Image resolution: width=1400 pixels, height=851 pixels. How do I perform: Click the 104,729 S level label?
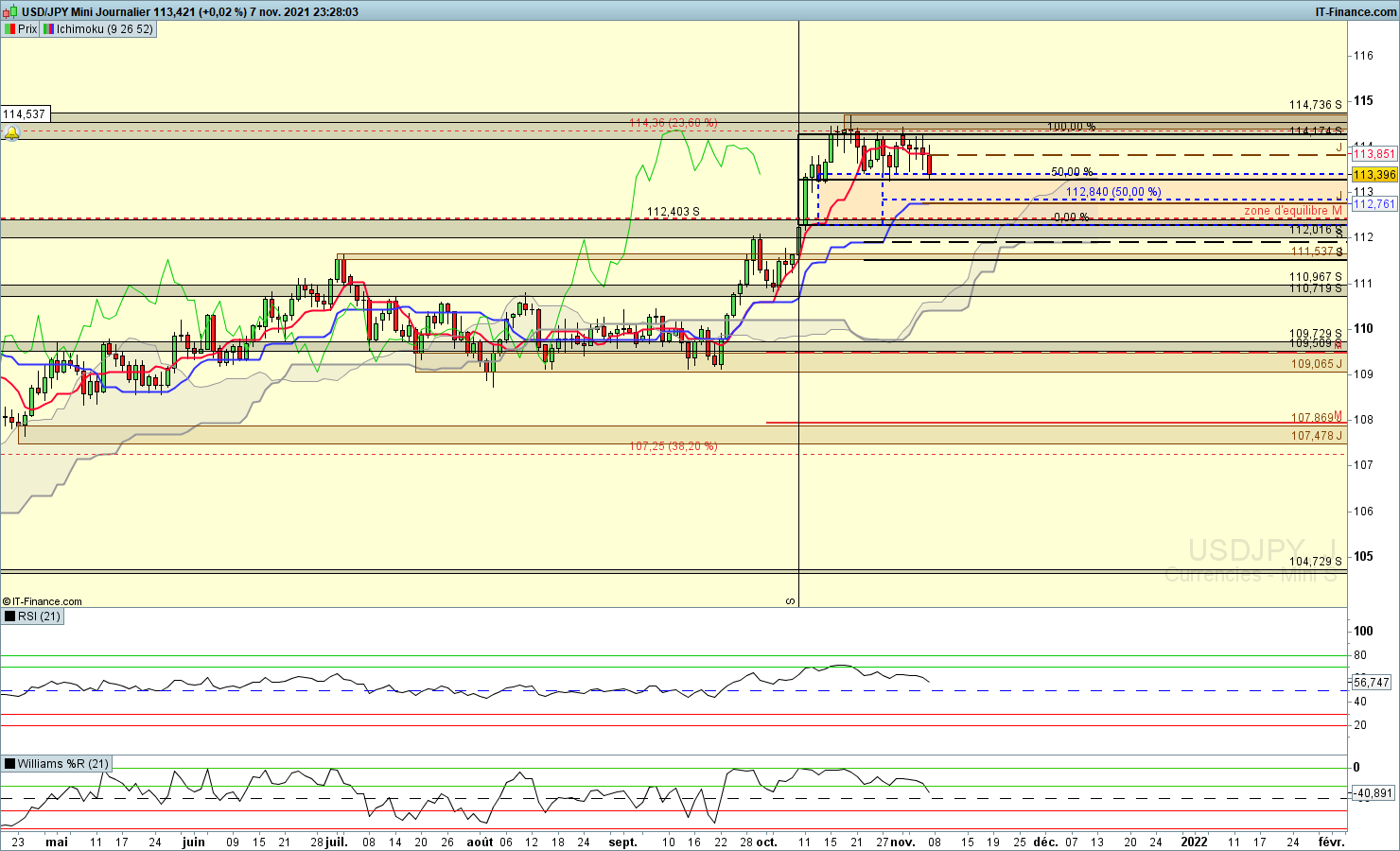tap(1316, 562)
